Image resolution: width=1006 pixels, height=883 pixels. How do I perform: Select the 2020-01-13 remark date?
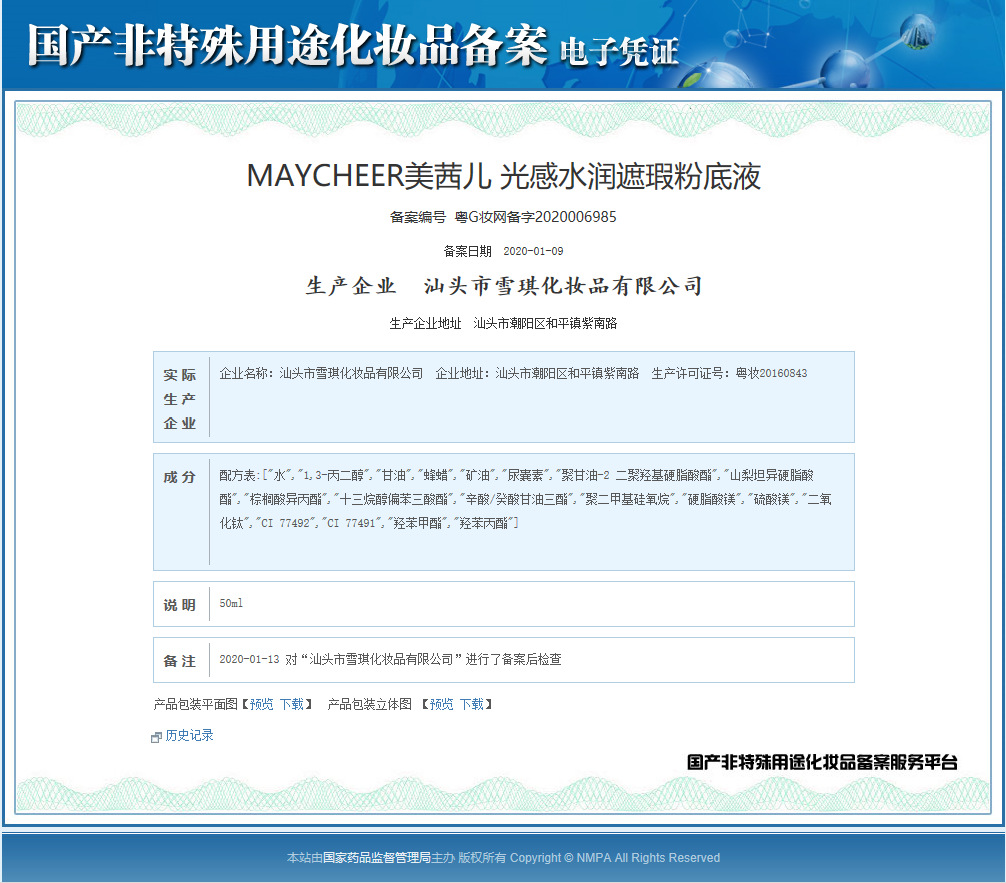tap(250, 659)
